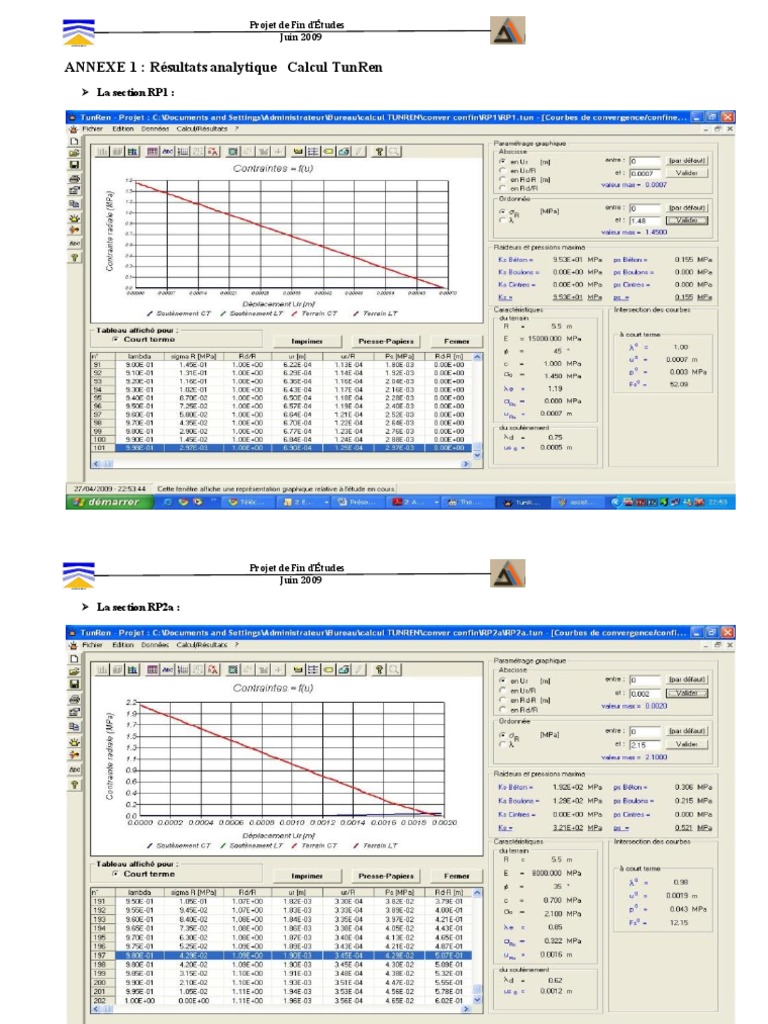Click magnifier zoom icon in RP1 graph toolbar

(394, 152)
